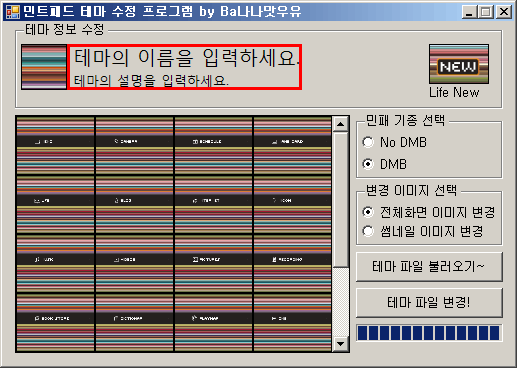Click the theme description field 테마의 설명을 입력하세요

pos(151,80)
